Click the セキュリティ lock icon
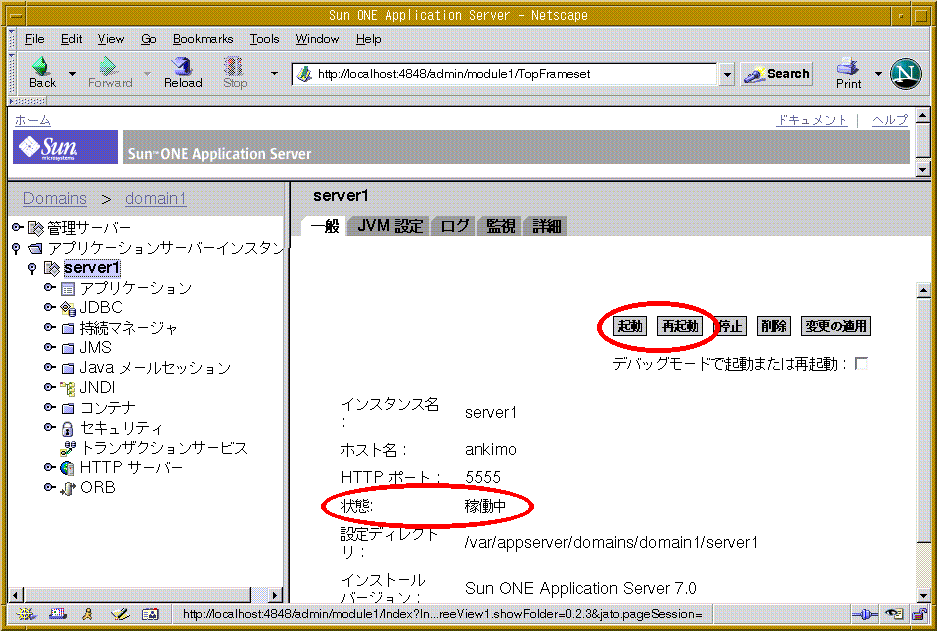The height and width of the screenshot is (631, 937). (68, 428)
